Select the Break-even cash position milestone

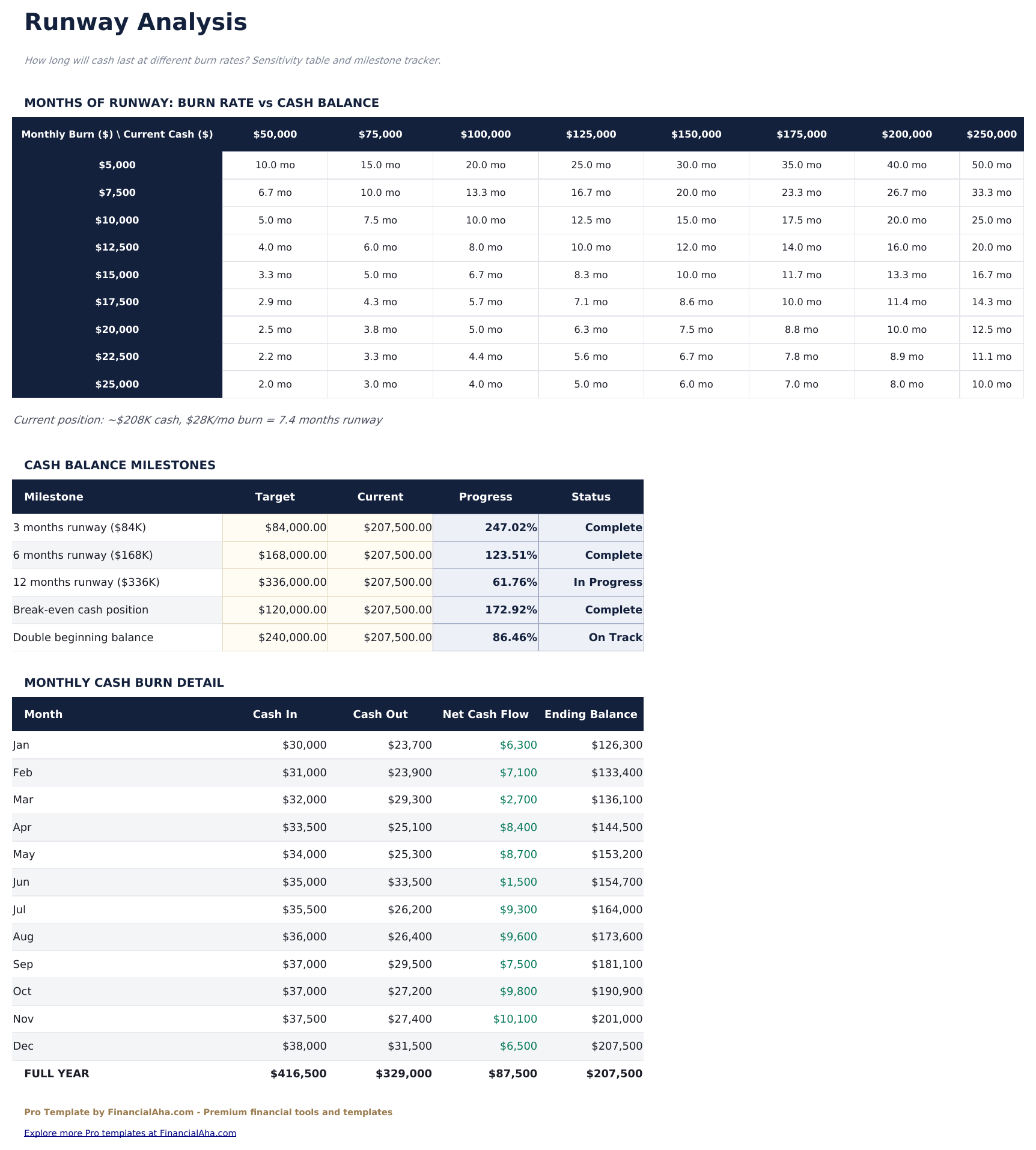[x=81, y=609]
